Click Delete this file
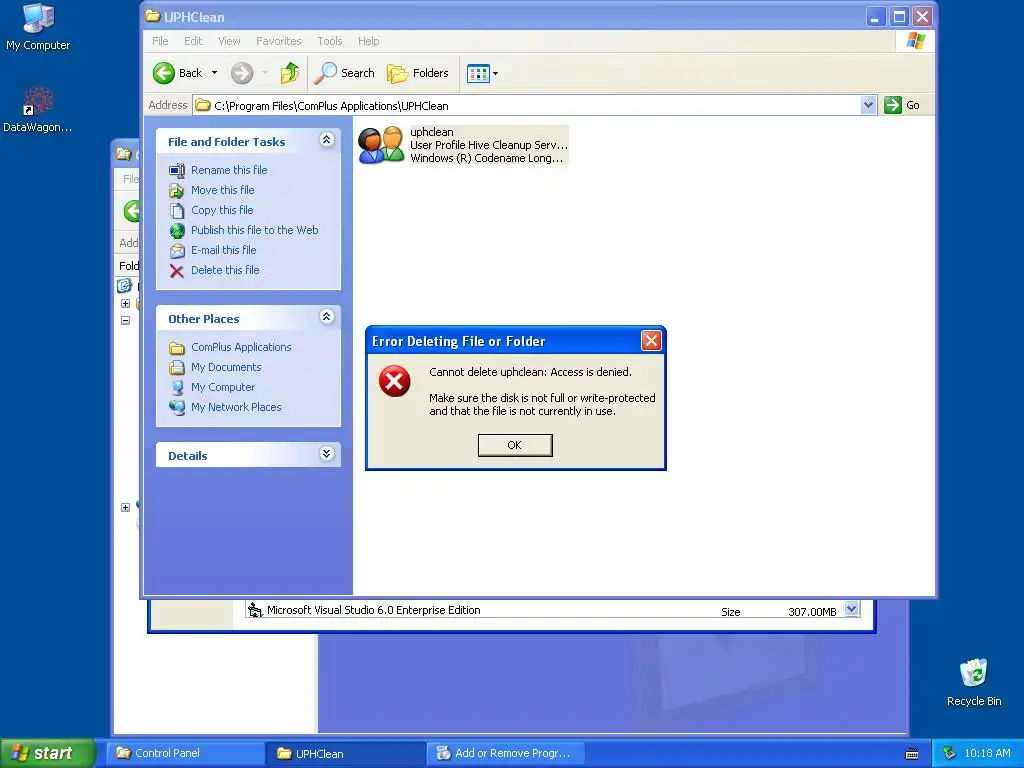Viewport: 1024px width, 768px height. click(225, 270)
